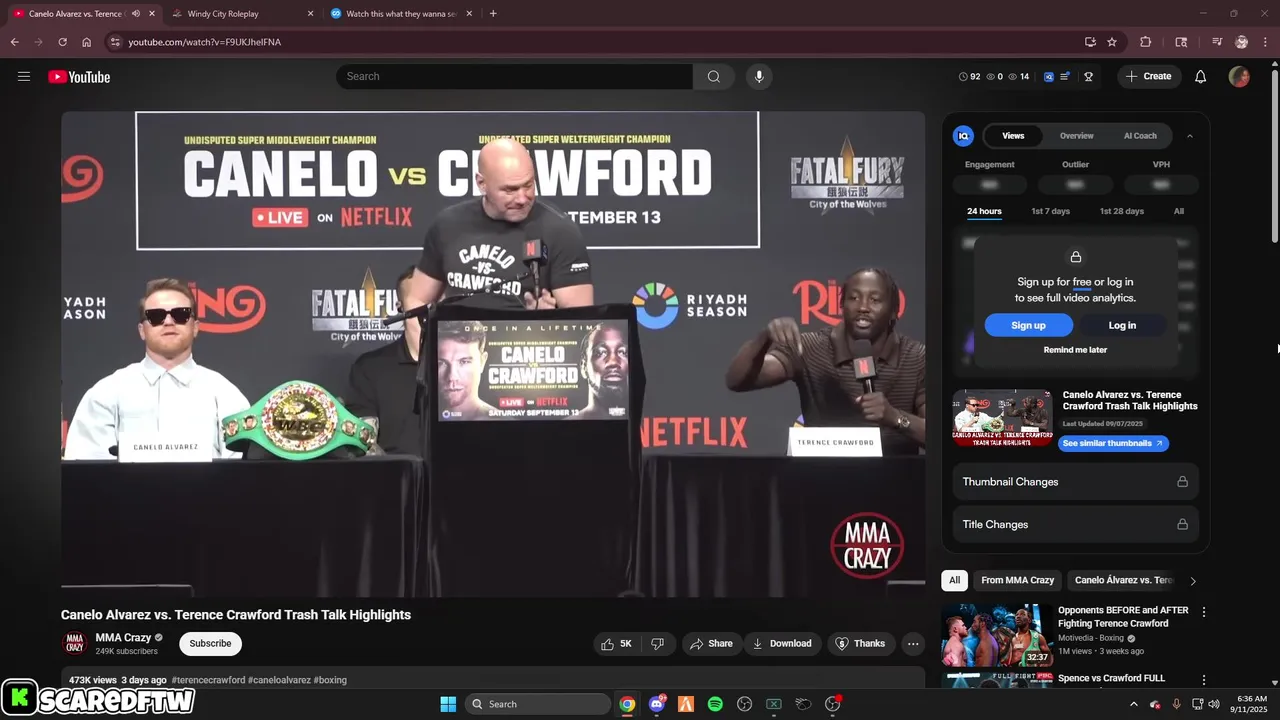Image resolution: width=1280 pixels, height=720 pixels.
Task: Mute the Canelo Alvarez tab audio
Action: point(136,14)
